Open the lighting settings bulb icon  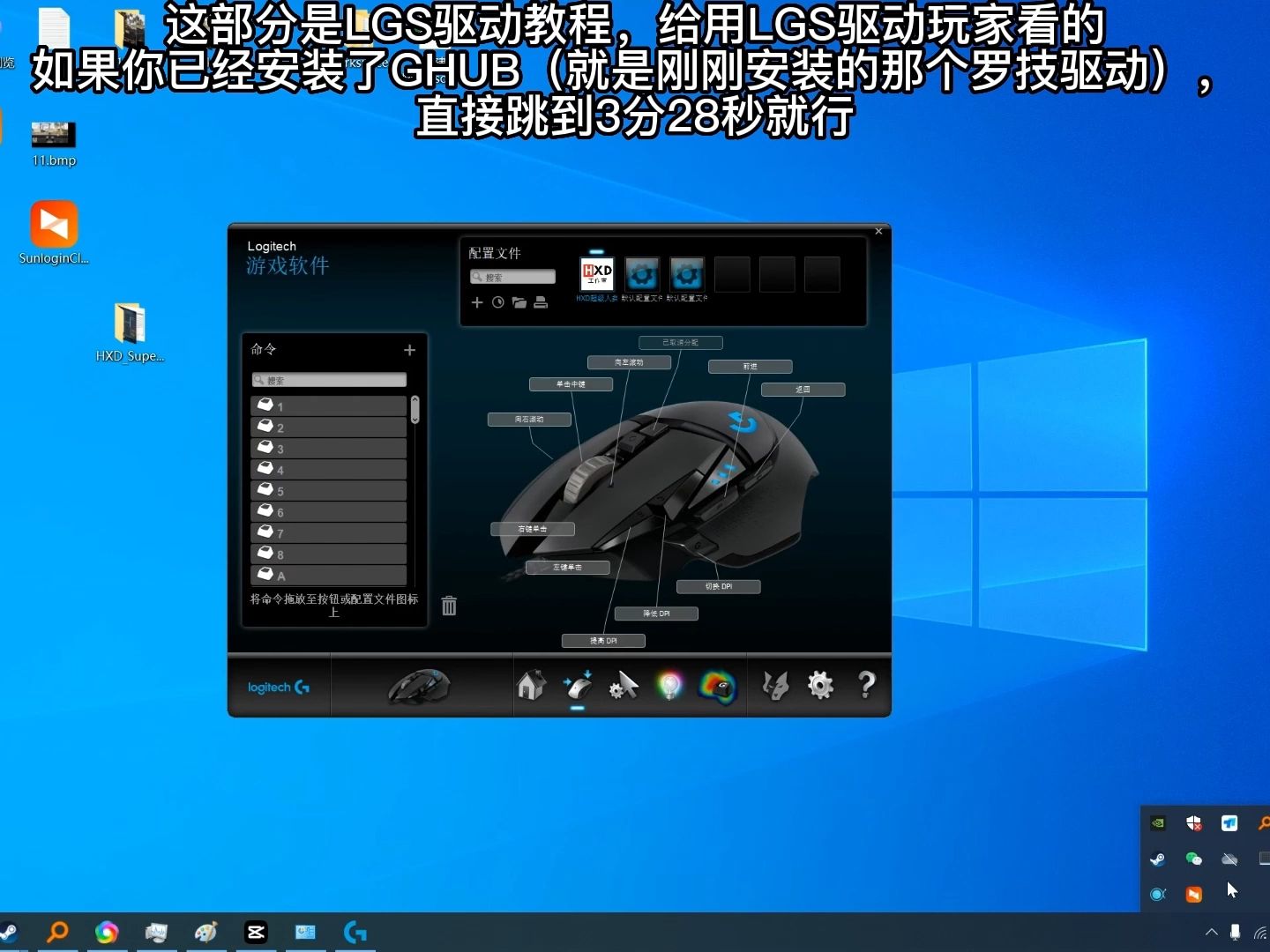pos(670,685)
